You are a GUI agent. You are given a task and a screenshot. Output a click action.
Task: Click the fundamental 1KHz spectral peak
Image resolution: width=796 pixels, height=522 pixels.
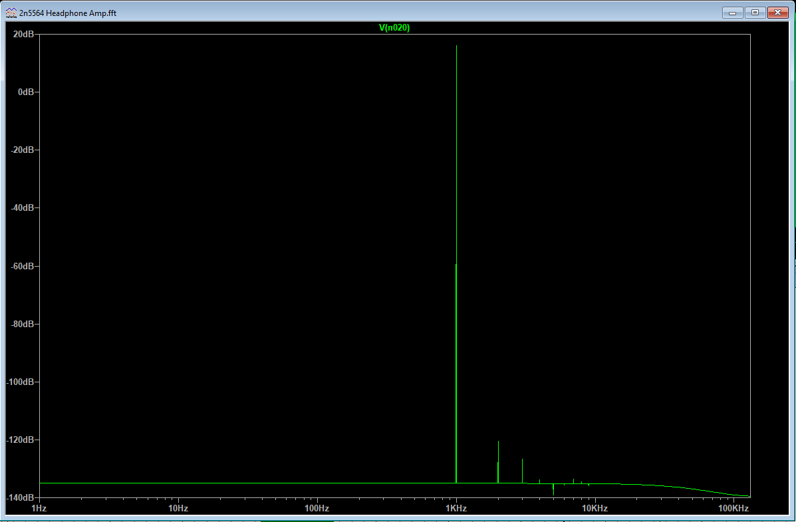click(456, 264)
